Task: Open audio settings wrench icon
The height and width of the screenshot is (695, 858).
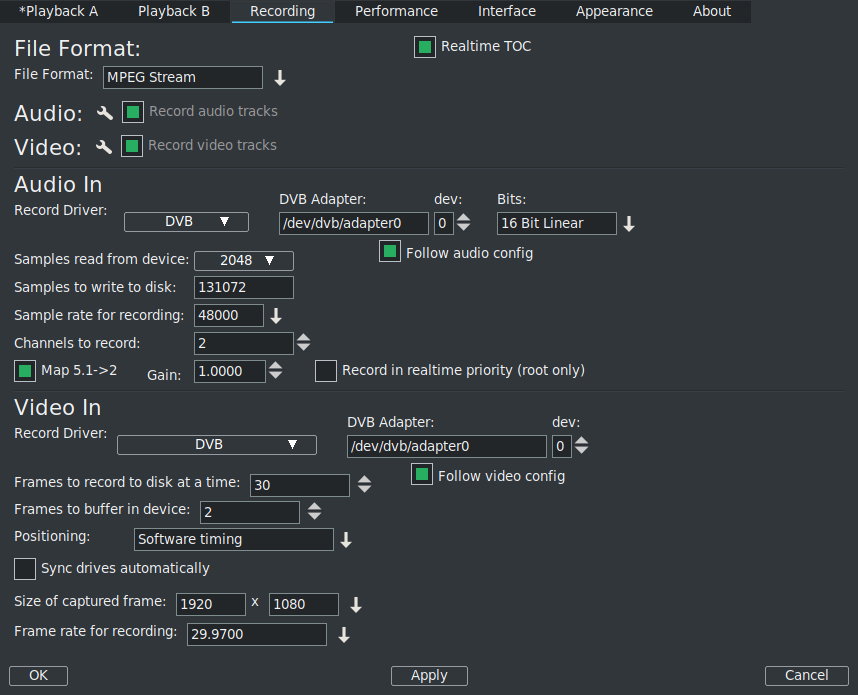Action: [x=105, y=113]
